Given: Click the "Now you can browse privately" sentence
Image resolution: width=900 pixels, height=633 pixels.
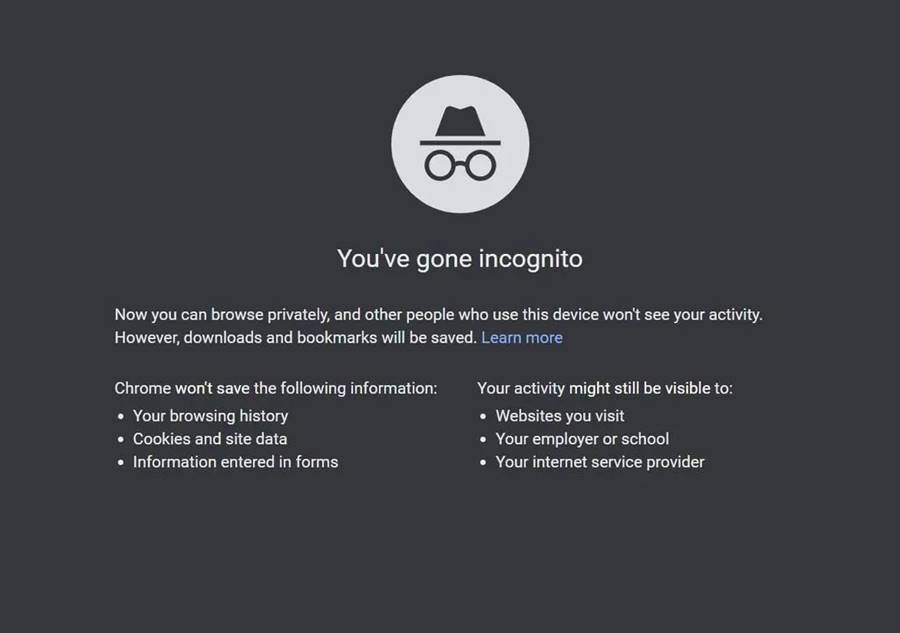Looking at the screenshot, I should (x=439, y=314).
